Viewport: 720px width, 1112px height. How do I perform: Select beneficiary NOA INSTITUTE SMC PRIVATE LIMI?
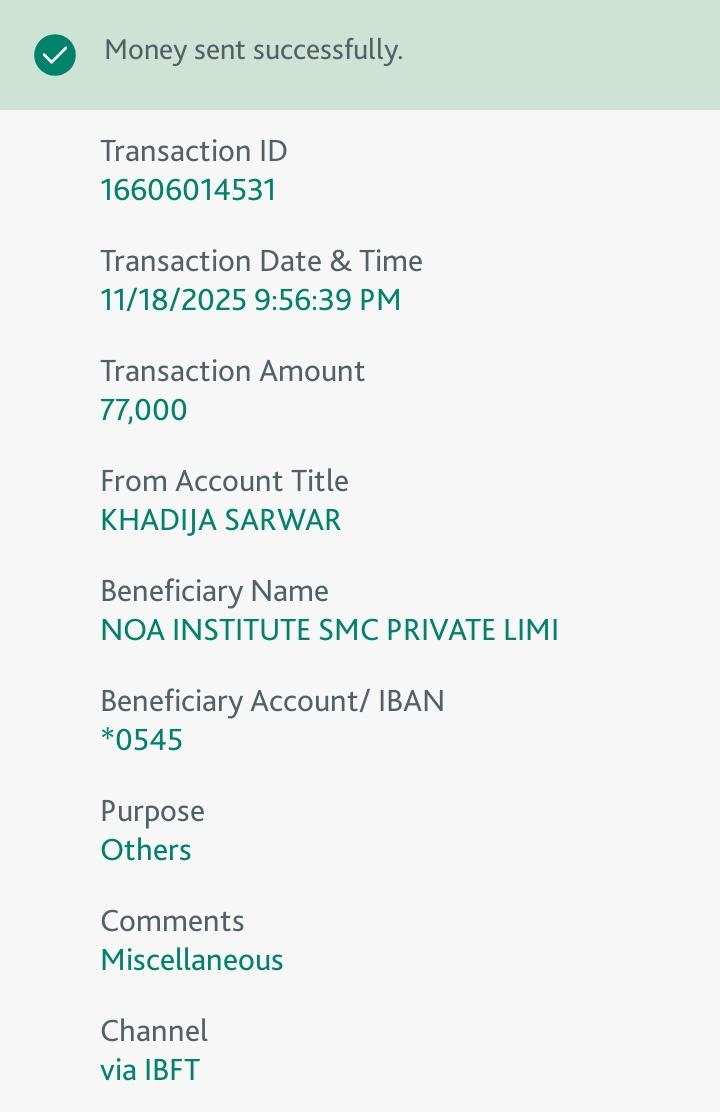(x=329, y=630)
